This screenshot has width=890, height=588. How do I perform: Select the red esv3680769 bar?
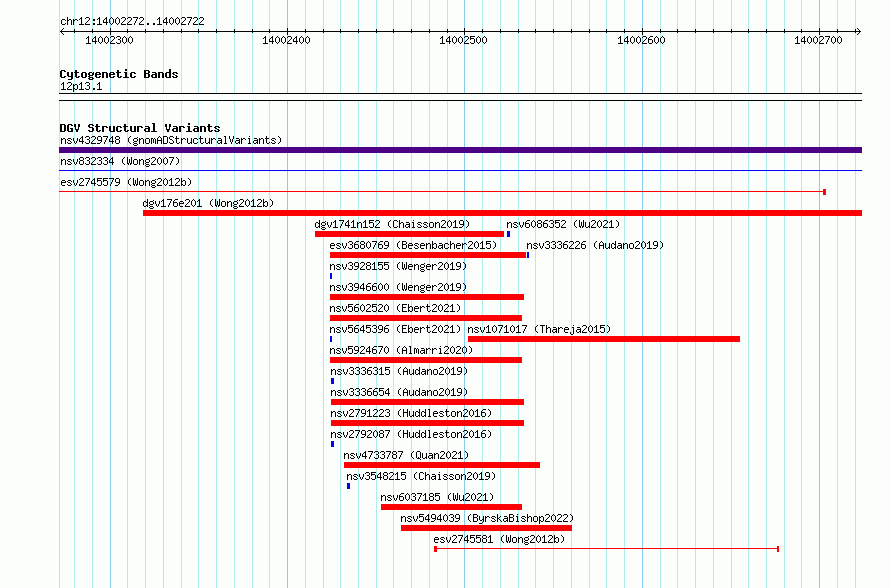pyautogui.click(x=428, y=255)
